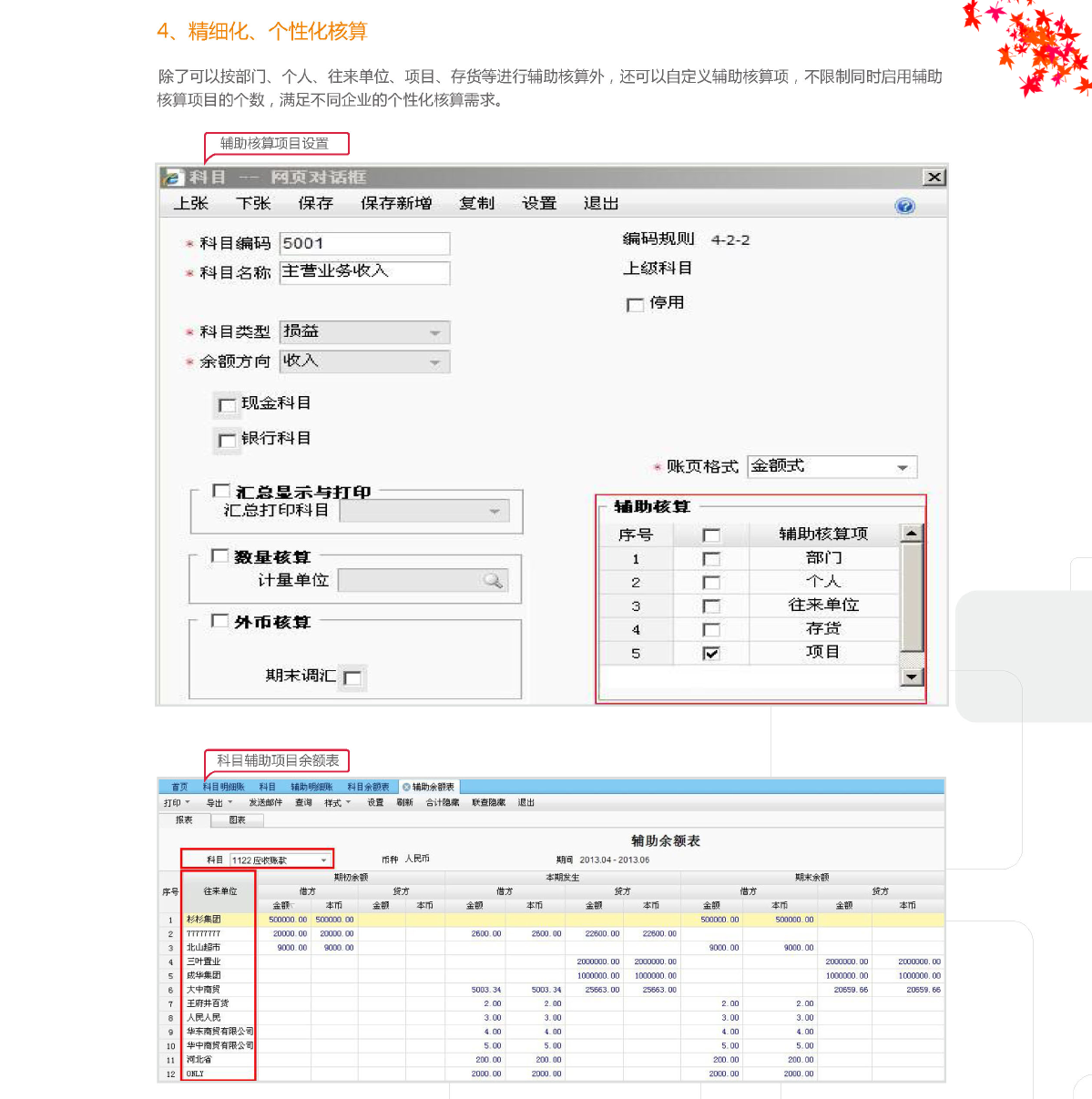The width and height of the screenshot is (1092, 1099).
Task: Click the search magnifier in 计量单位 field
Action: [x=493, y=581]
